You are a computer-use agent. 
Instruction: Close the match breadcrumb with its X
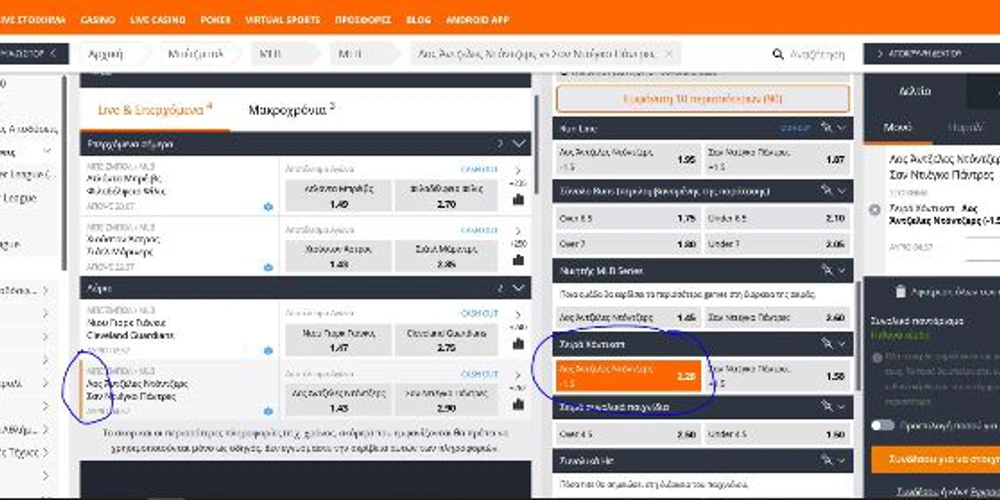point(668,54)
